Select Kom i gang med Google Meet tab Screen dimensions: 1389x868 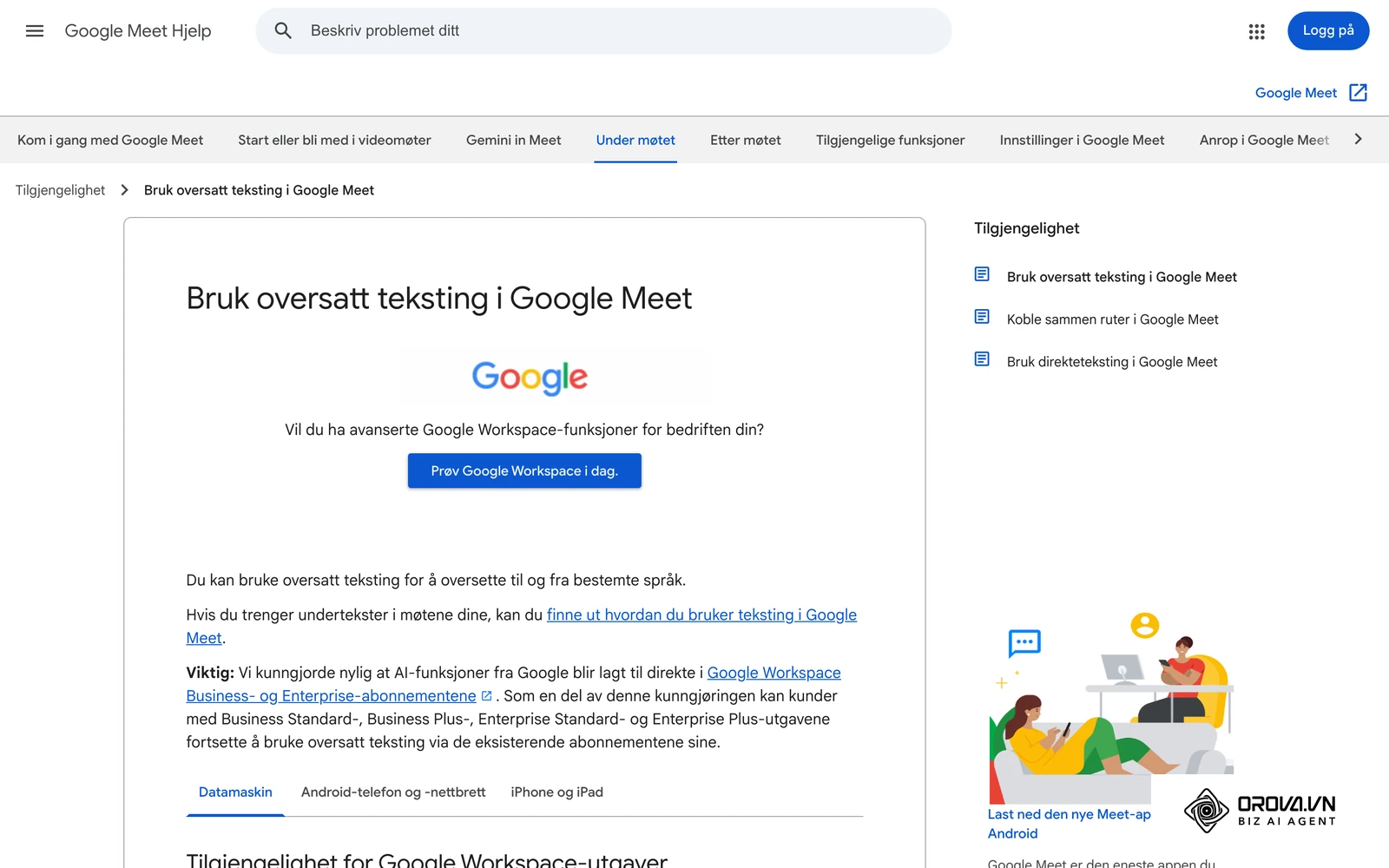(110, 140)
